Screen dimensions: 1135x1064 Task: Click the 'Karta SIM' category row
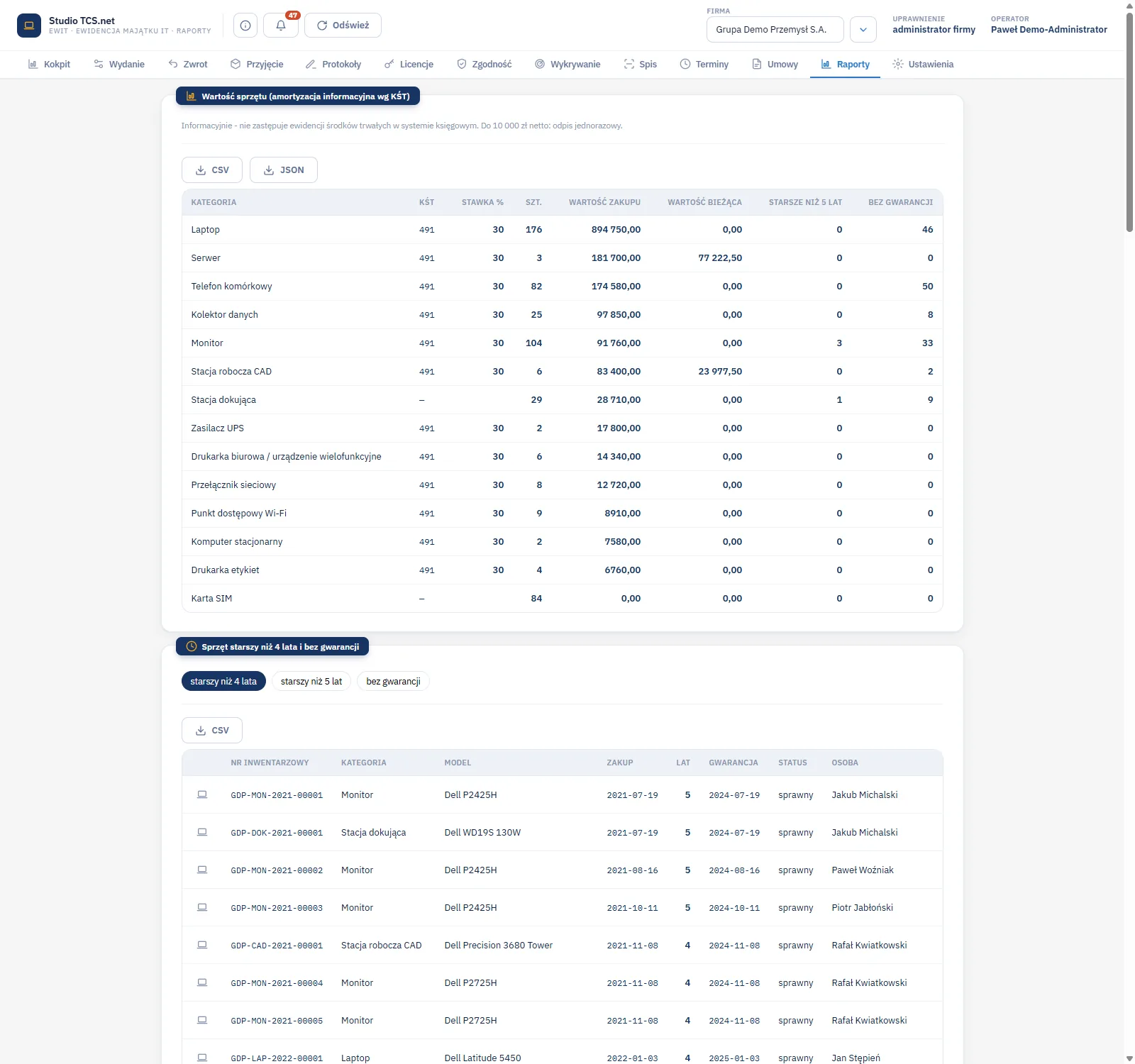point(563,599)
